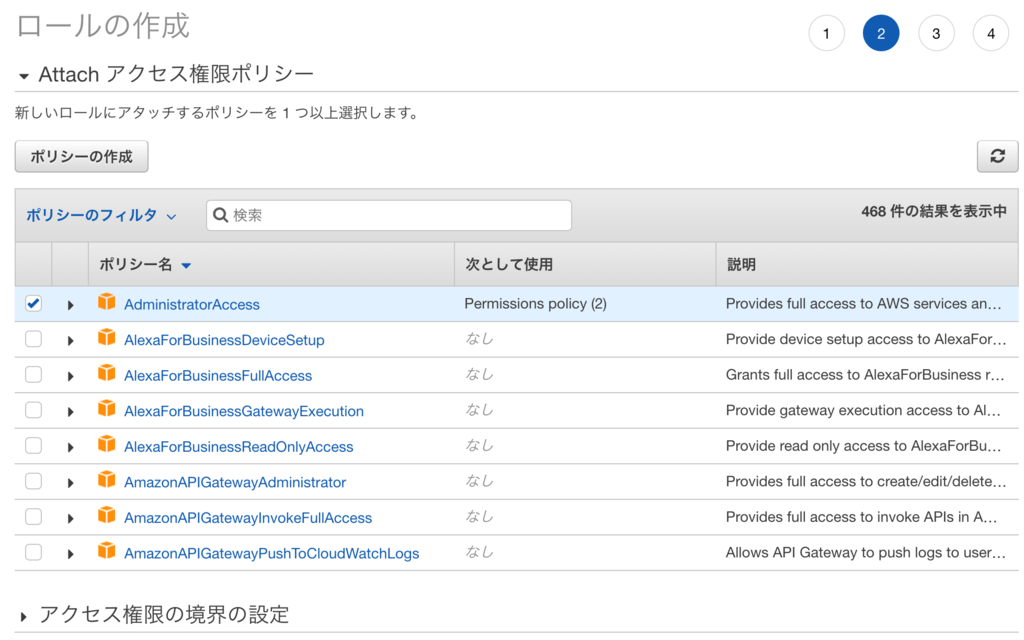Click 'Provide gateway execution access' description
The width and height of the screenshot is (1024, 640).
tap(863, 410)
